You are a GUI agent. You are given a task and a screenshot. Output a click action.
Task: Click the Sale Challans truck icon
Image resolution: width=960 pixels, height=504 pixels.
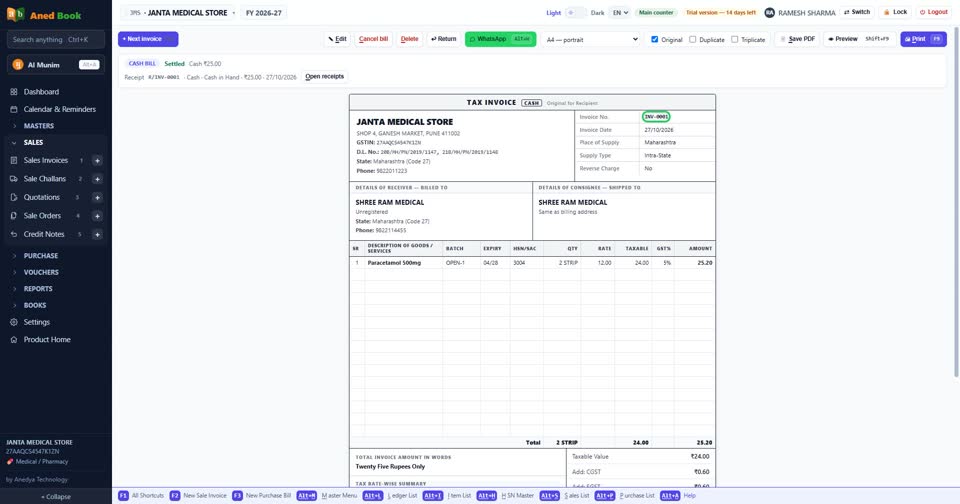coord(13,179)
